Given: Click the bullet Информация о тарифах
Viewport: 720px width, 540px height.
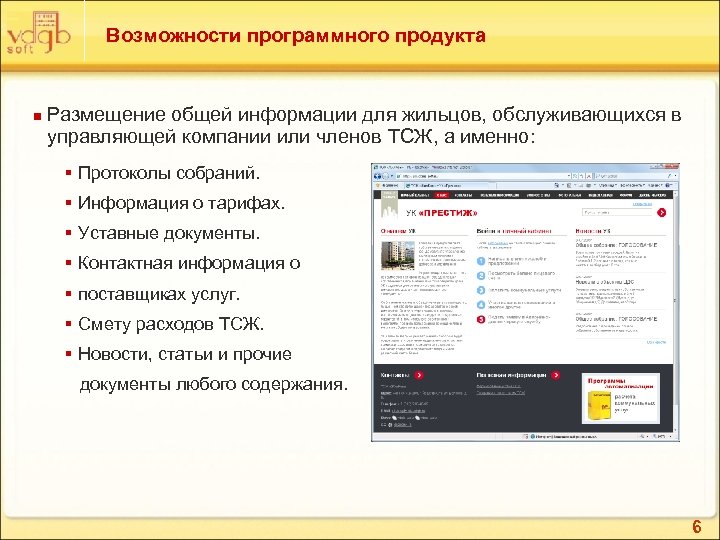Looking at the screenshot, I should coord(181,202).
